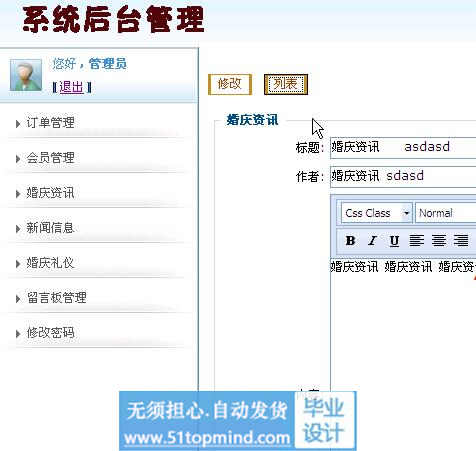Open the 修改密码 sidebar item
476x451 pixels.
click(x=50, y=333)
